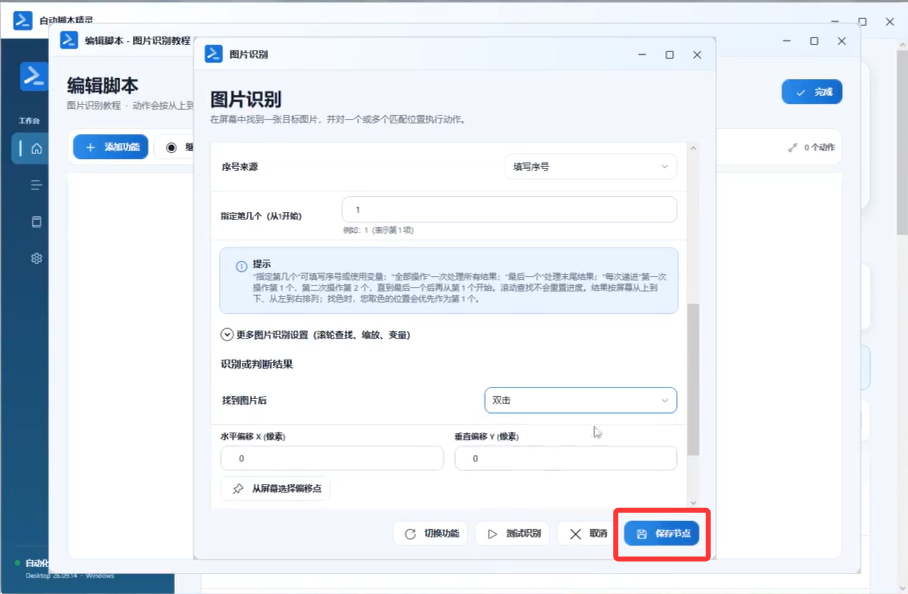Expand 更多图片识别设置 section
This screenshot has height=594, width=908.
click(316, 335)
